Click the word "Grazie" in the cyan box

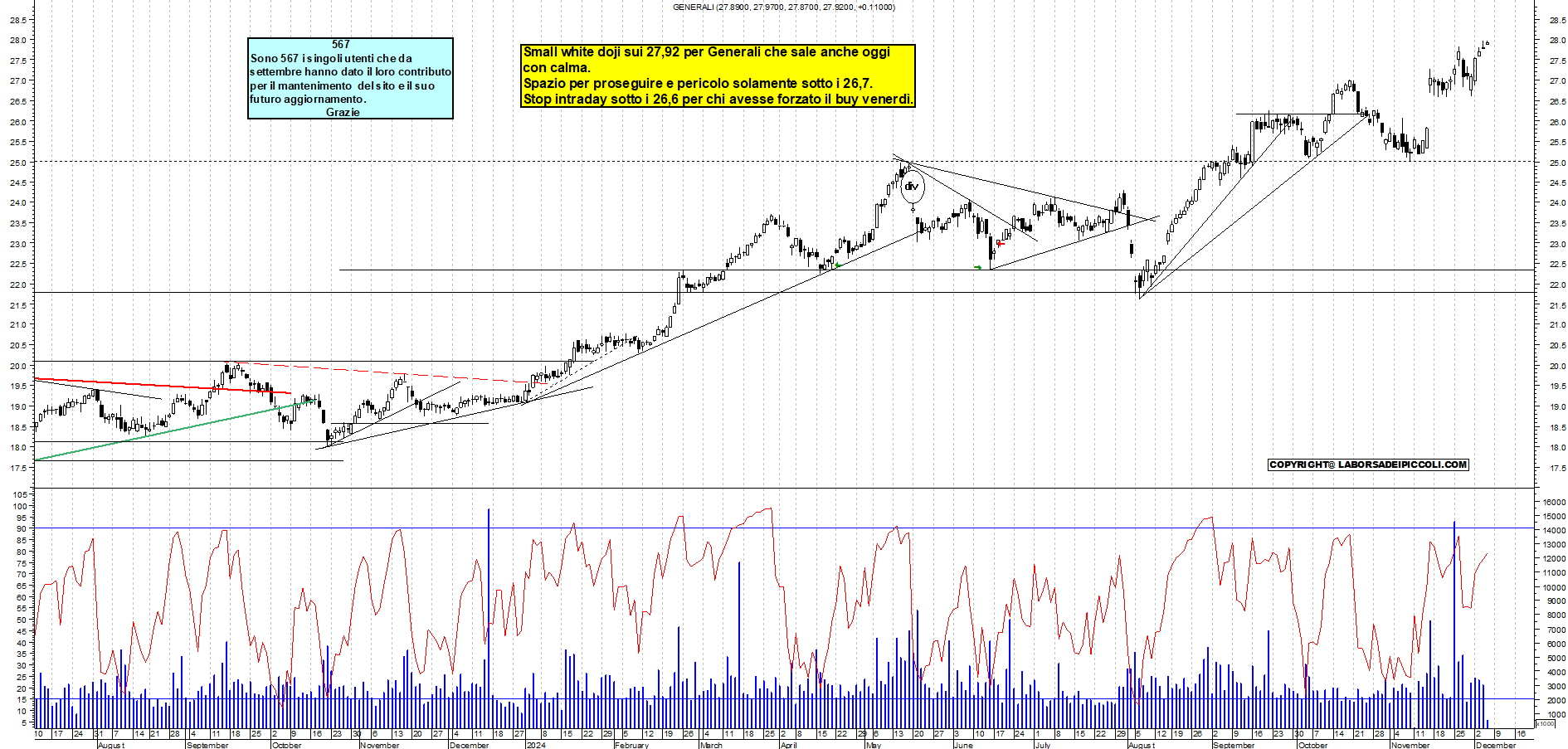click(x=343, y=112)
